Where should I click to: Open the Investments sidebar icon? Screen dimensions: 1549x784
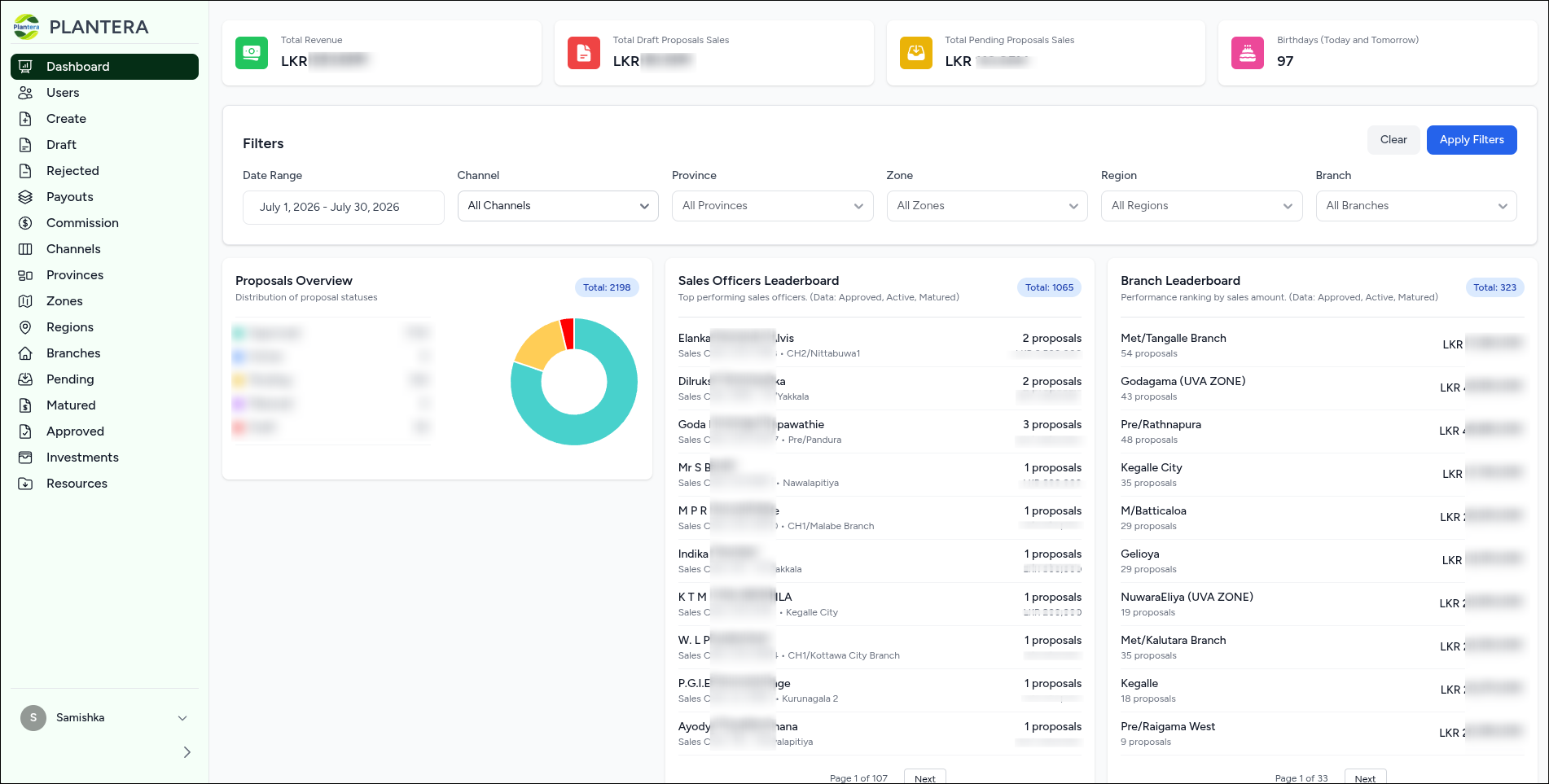(x=25, y=458)
